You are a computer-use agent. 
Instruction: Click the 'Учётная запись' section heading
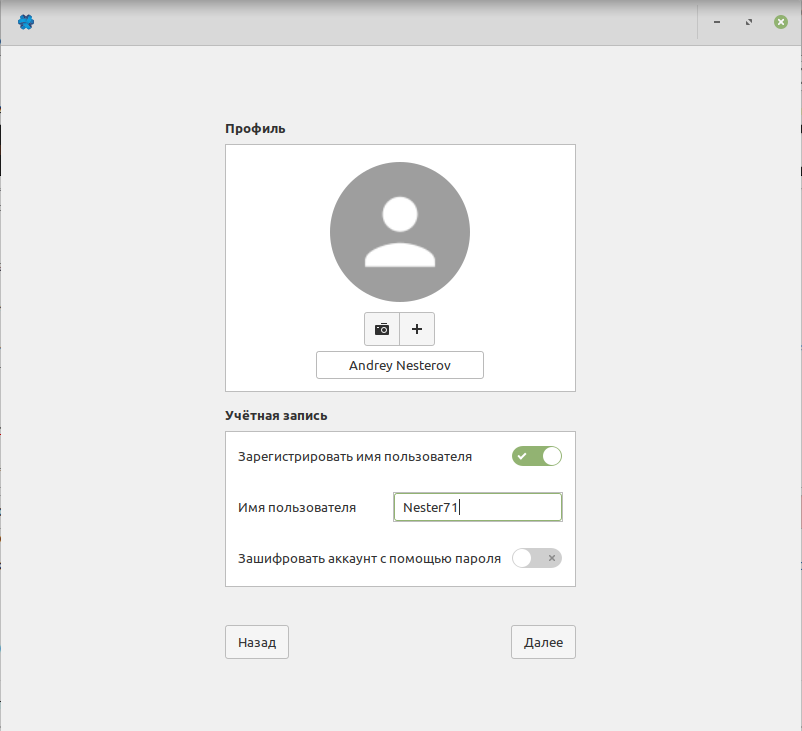coord(276,414)
